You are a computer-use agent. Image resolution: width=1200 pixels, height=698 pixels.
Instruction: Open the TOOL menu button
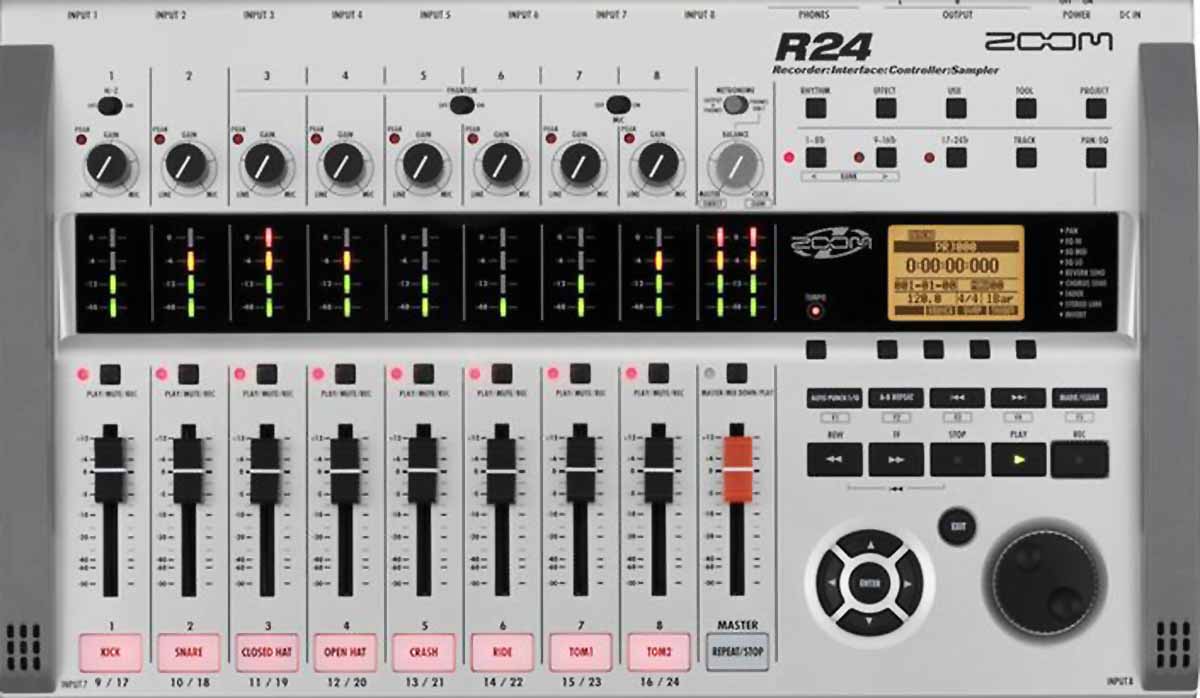click(1025, 108)
